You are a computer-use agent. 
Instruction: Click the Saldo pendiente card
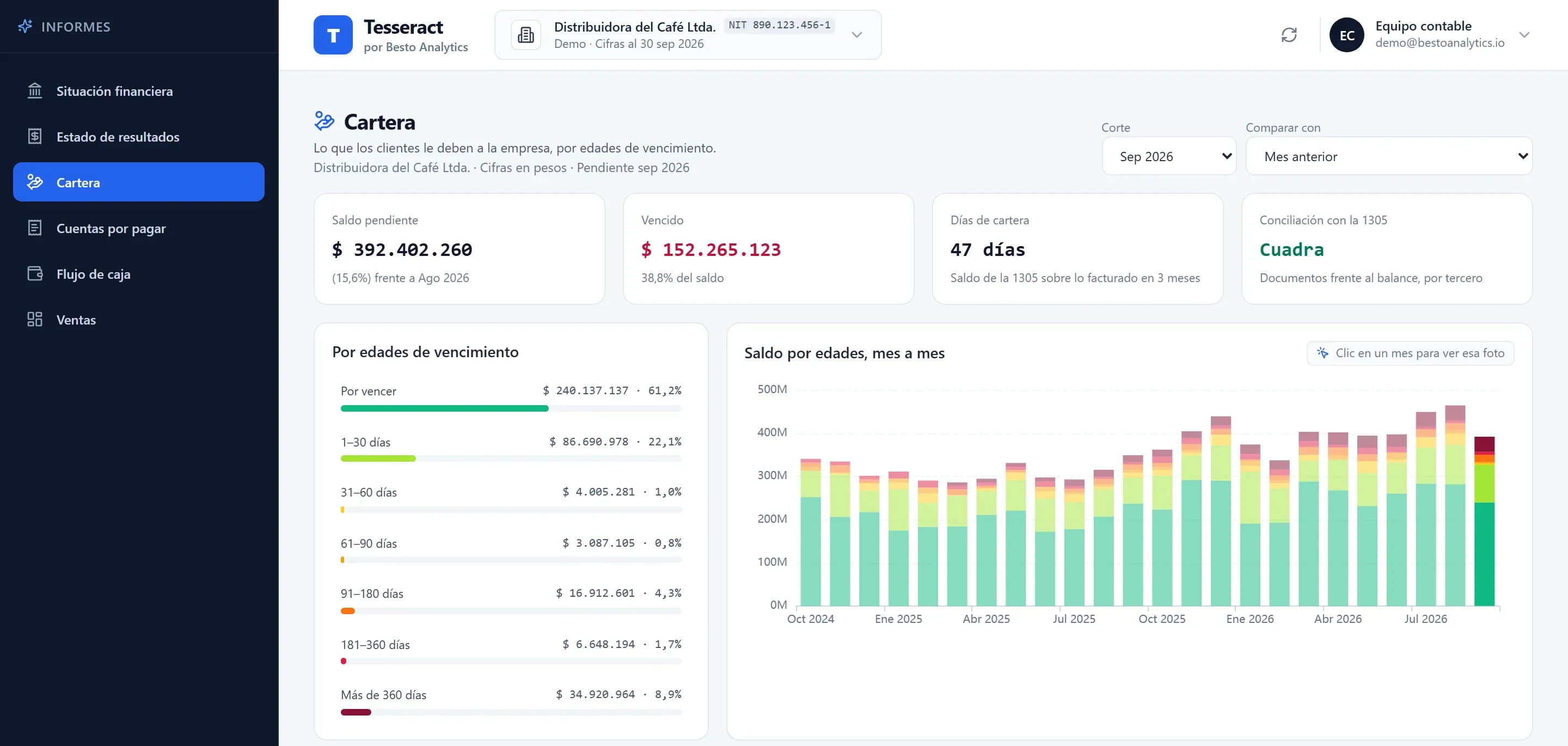click(x=459, y=248)
